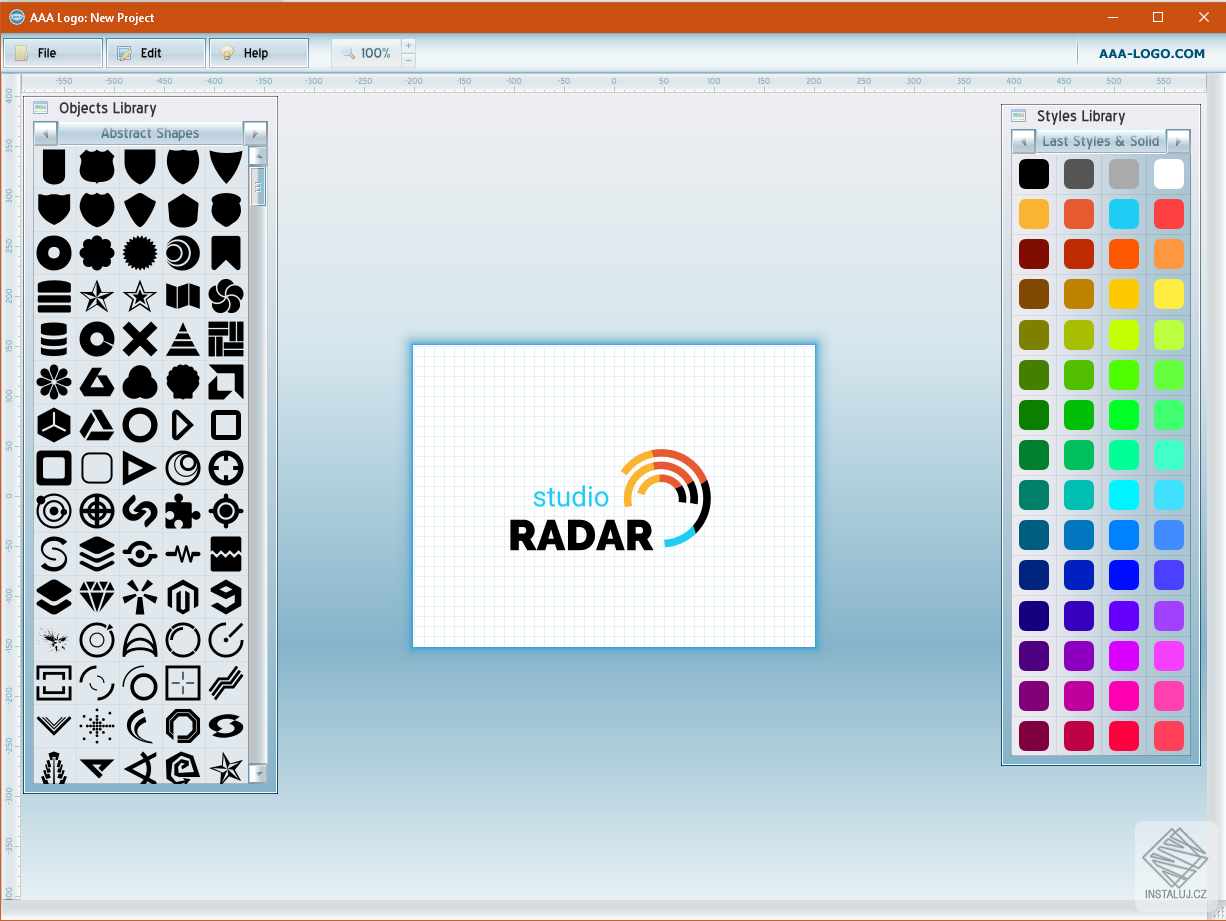Open the File menu
Viewport: 1226px width, 921px height.
pos(53,53)
